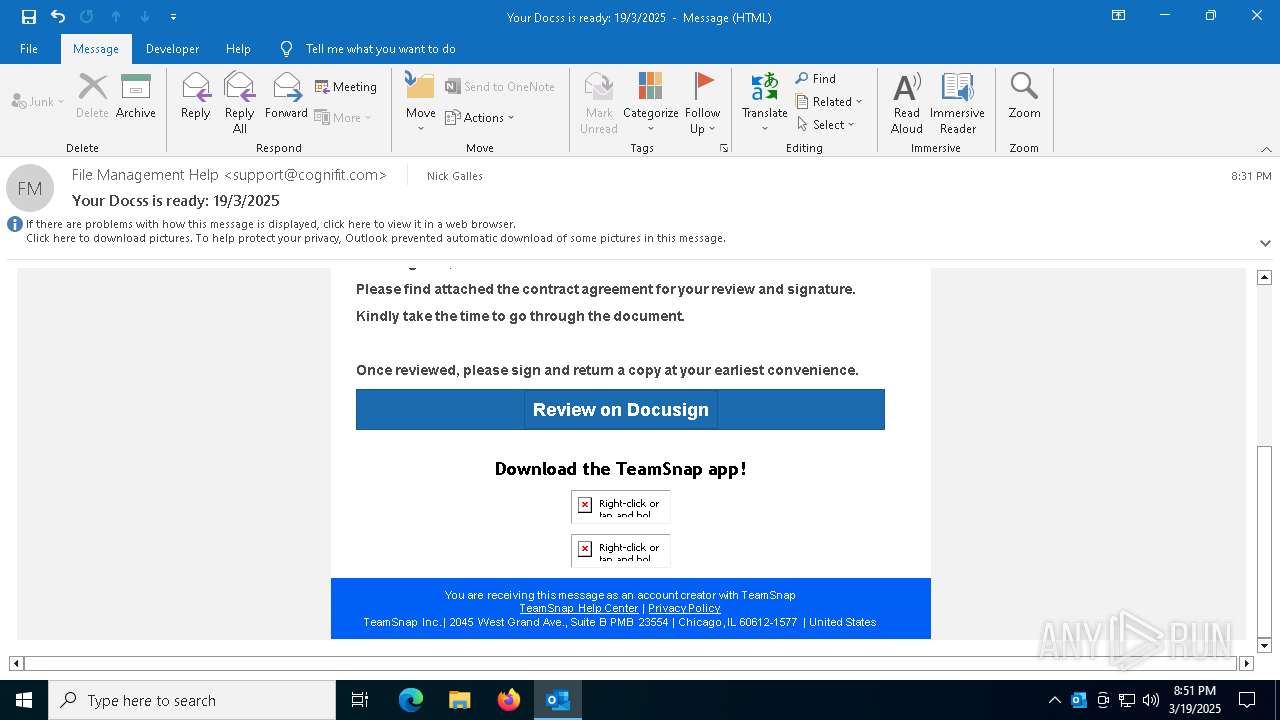The width and height of the screenshot is (1280, 720).
Task: Click the FM sender avatar
Action: click(x=30, y=188)
